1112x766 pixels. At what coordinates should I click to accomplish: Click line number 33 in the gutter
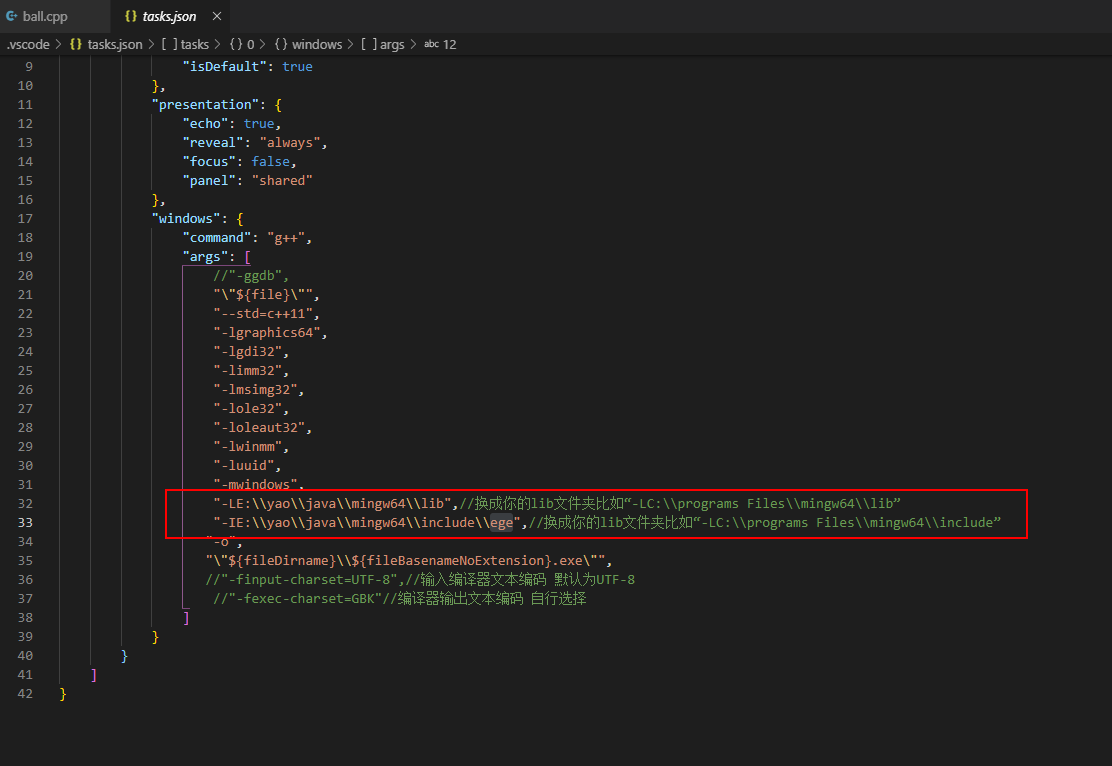pos(25,522)
